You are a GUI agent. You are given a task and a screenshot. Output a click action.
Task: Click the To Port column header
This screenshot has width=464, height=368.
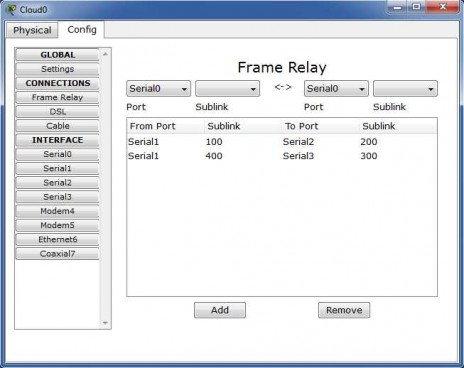(x=320, y=126)
